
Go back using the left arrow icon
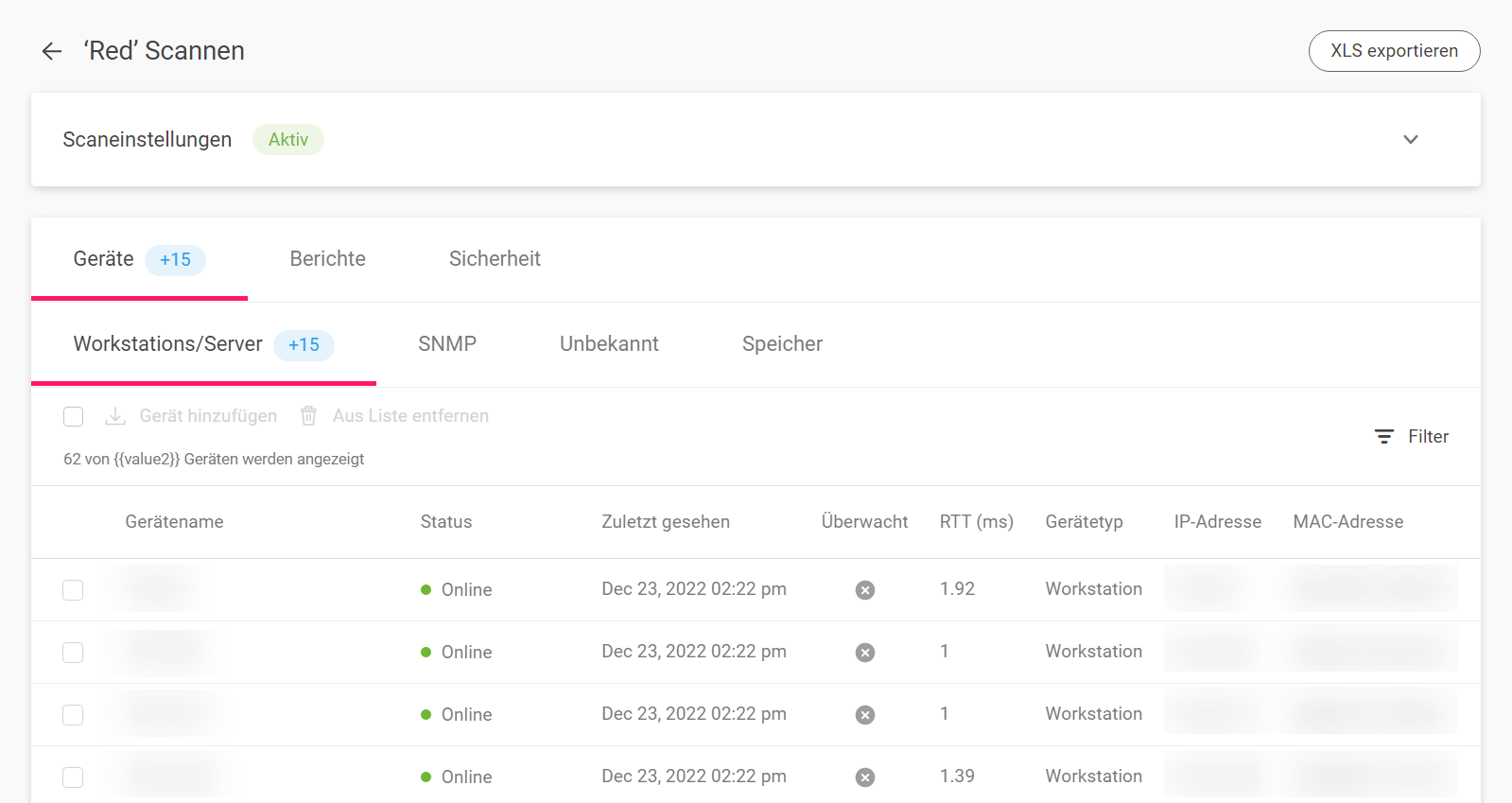52,51
